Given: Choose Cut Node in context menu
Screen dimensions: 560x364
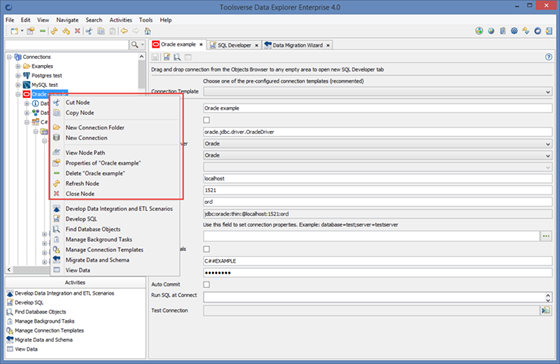Looking at the screenshot, I should pos(115,103).
